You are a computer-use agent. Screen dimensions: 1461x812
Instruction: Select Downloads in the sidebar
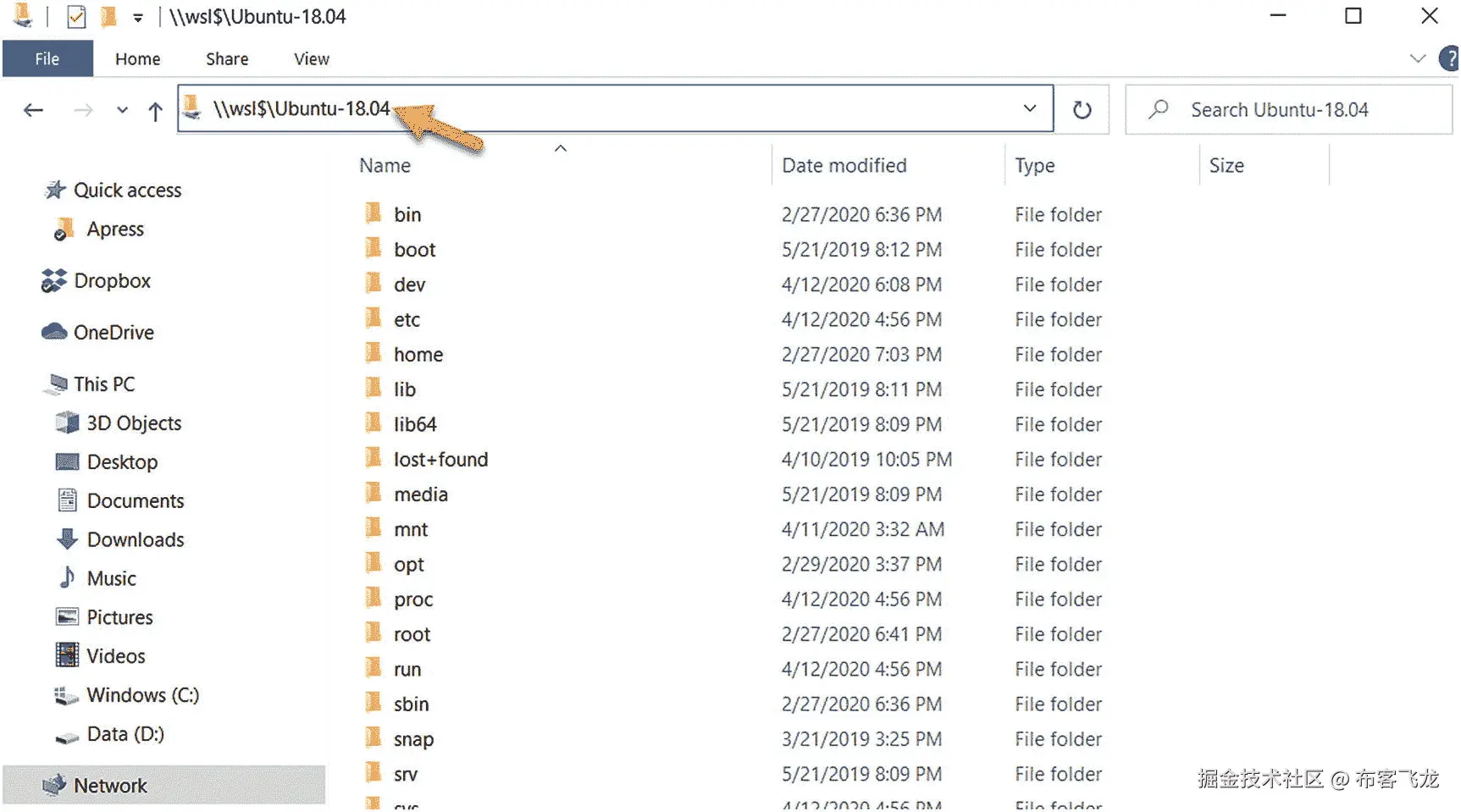(119, 540)
